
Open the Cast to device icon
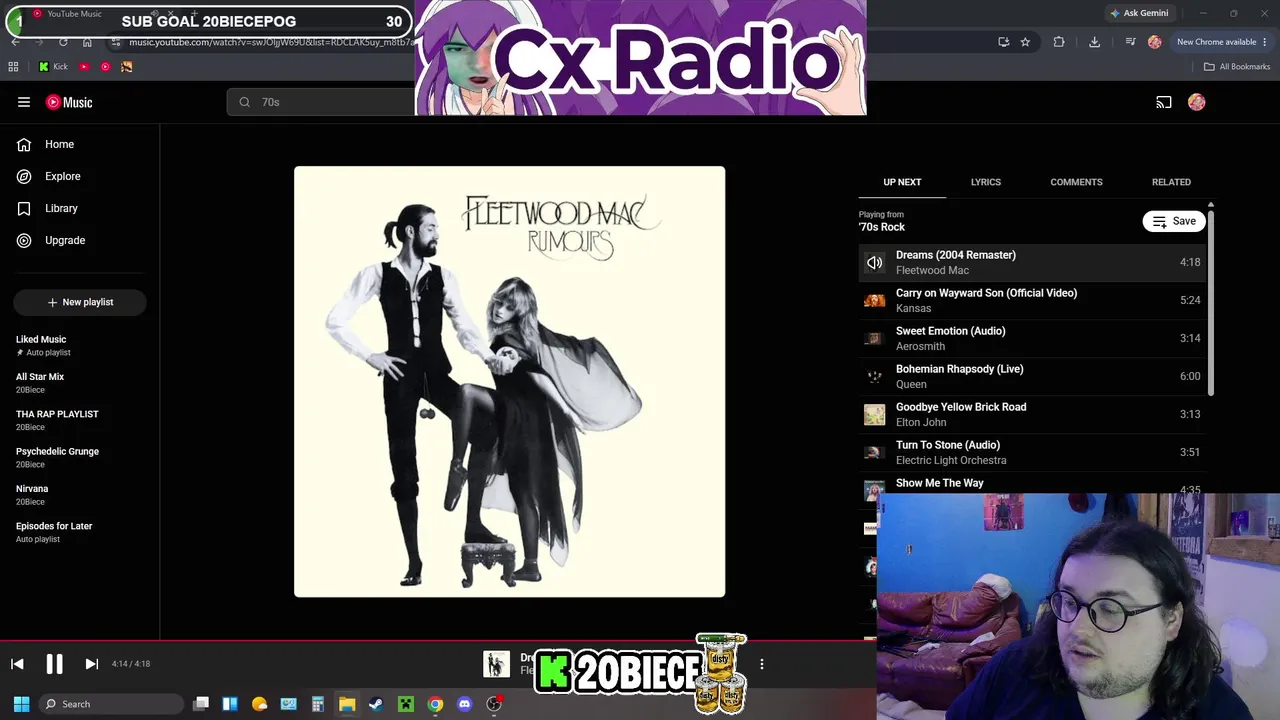pyautogui.click(x=1164, y=102)
